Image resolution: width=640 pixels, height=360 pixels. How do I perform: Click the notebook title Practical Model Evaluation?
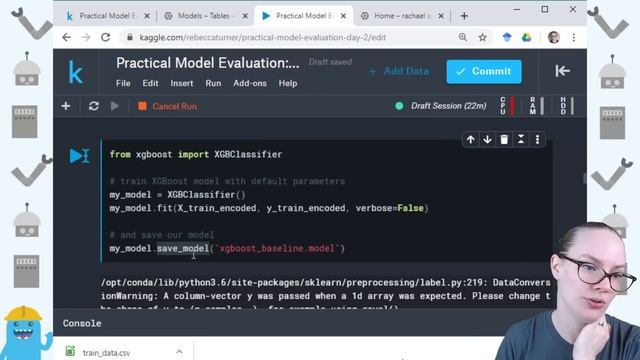coord(208,63)
